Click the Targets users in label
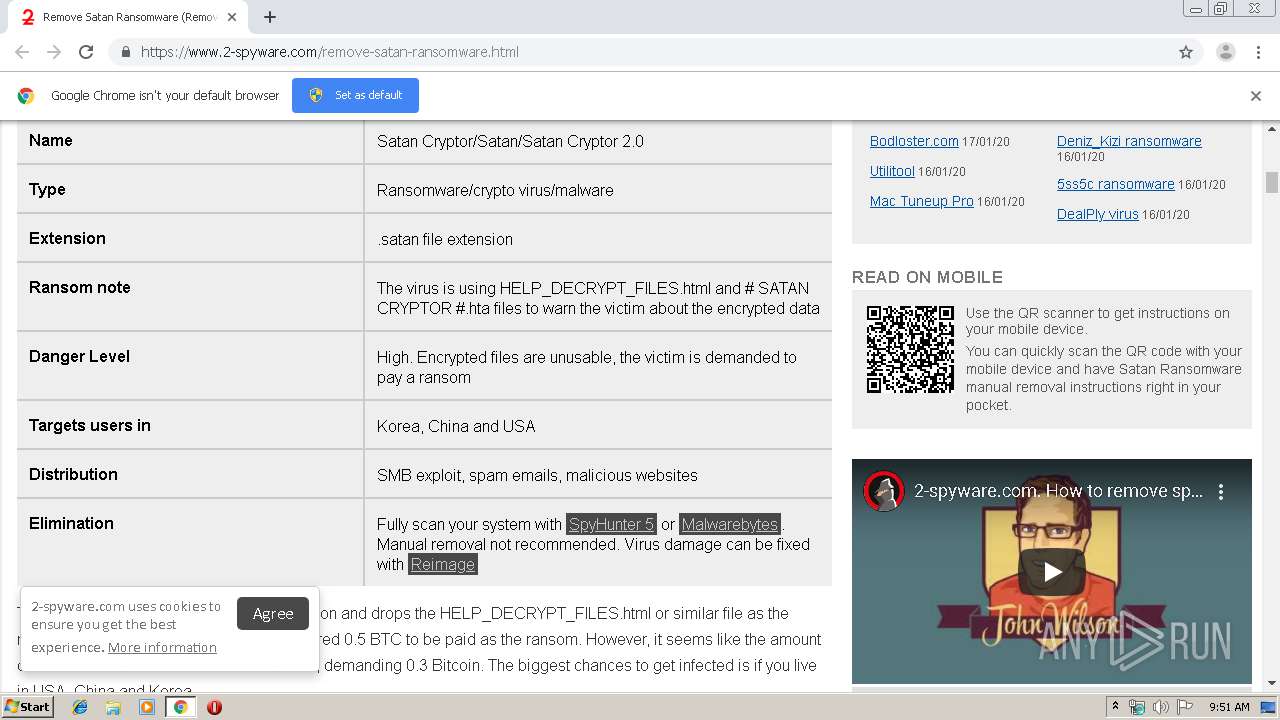This screenshot has height=720, width=1280. pyautogui.click(x=90, y=425)
